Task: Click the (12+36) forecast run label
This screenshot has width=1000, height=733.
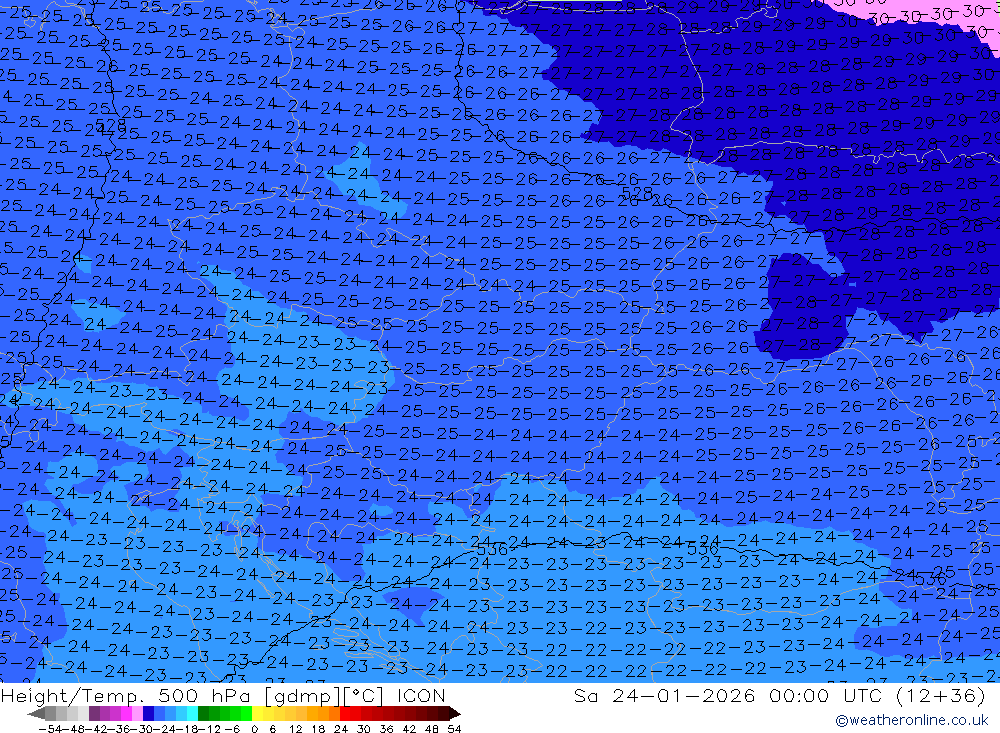Action: point(941,695)
